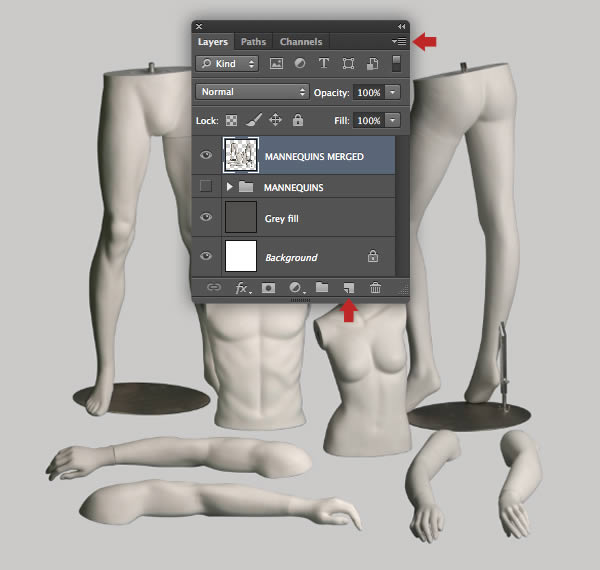The image size is (600, 570).
Task: Create new fill or adjustment layer
Action: point(296,288)
